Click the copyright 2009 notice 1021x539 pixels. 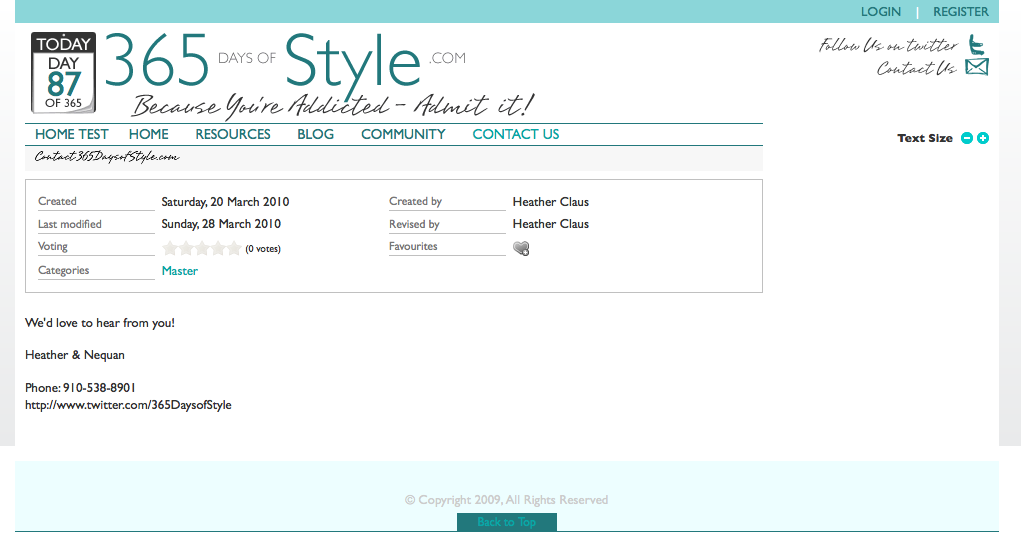tap(507, 500)
